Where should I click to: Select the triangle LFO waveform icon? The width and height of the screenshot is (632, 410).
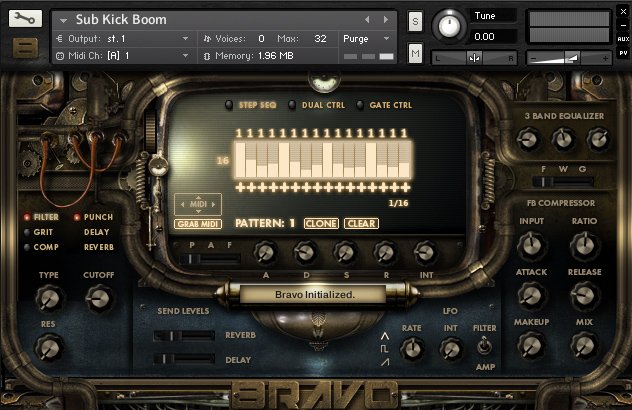[385, 336]
